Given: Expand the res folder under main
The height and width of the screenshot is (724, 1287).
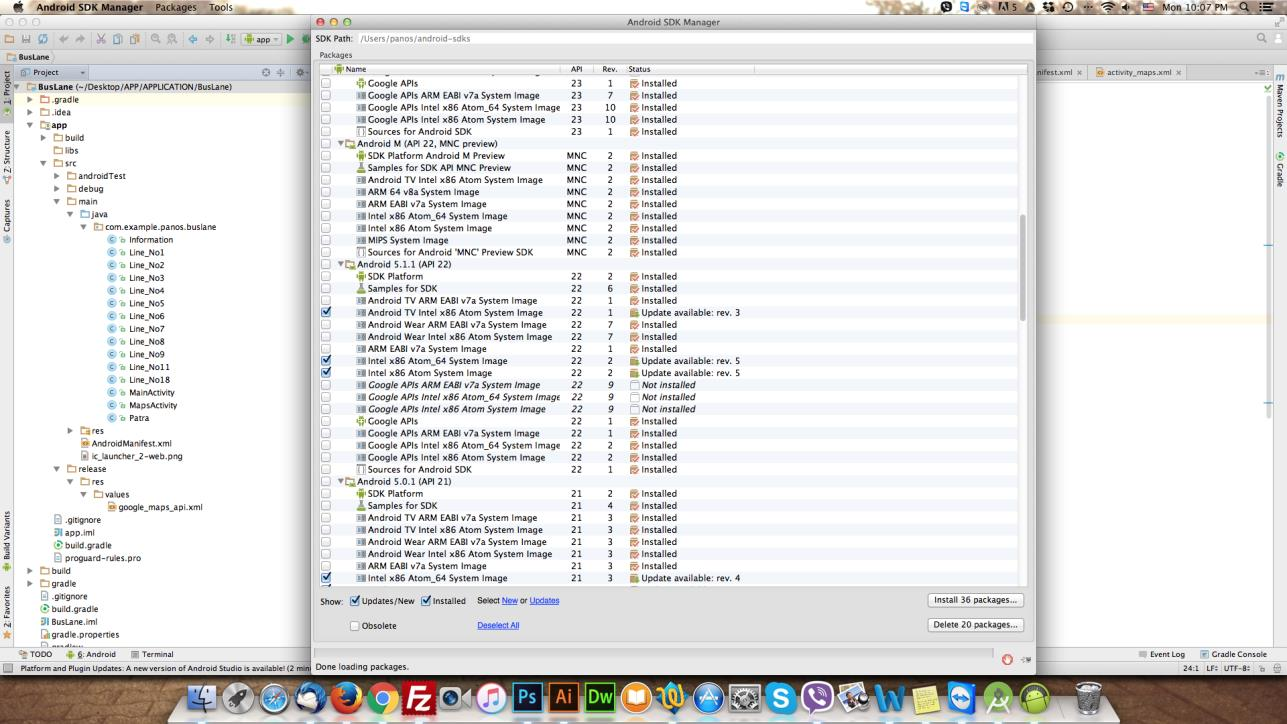Looking at the screenshot, I should click(x=70, y=431).
